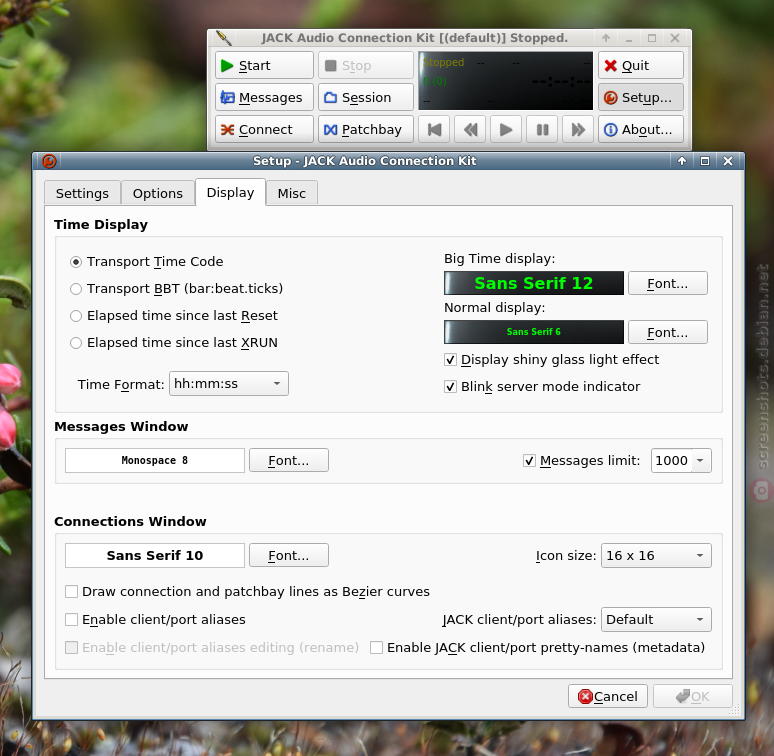The height and width of the screenshot is (756, 774).
Task: Start the JACK server
Action: pyautogui.click(x=264, y=65)
